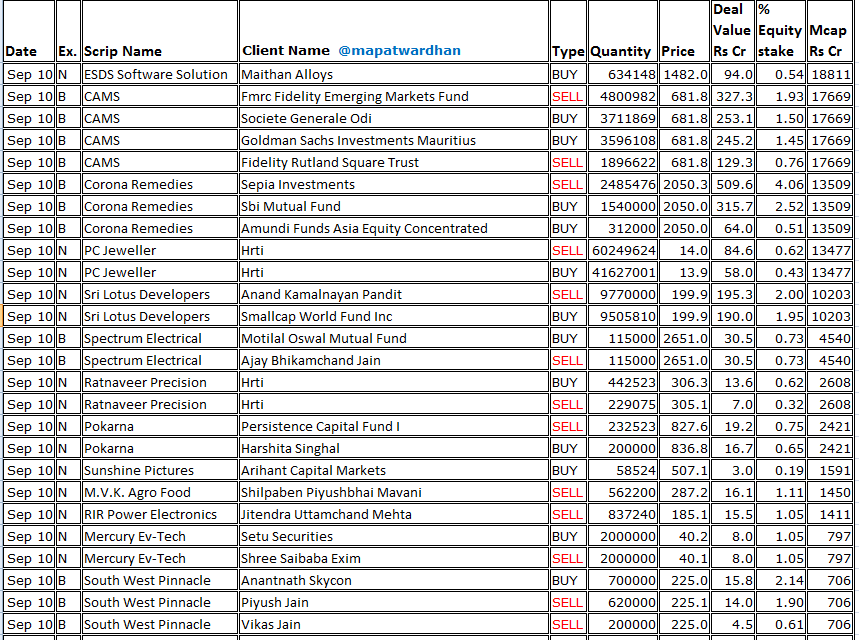Click the Piyush Jain cell
The image size is (859, 640).
pyautogui.click(x=394, y=602)
